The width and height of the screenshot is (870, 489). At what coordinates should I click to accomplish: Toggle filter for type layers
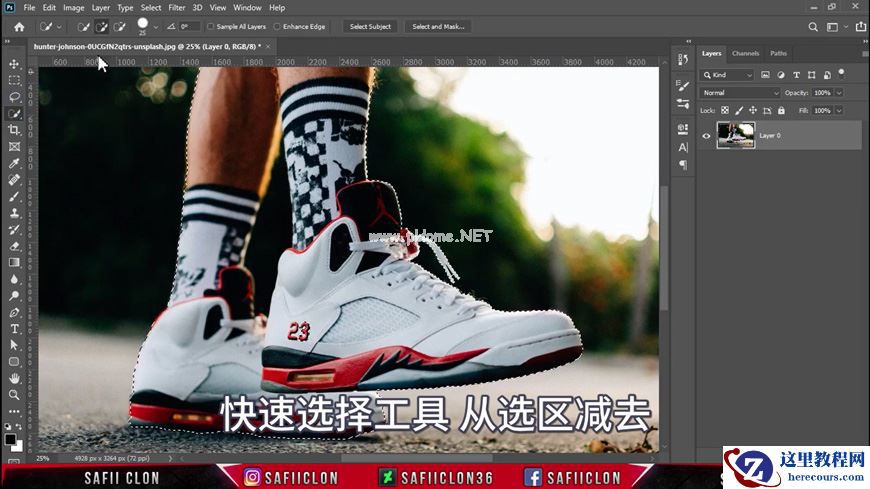click(796, 75)
